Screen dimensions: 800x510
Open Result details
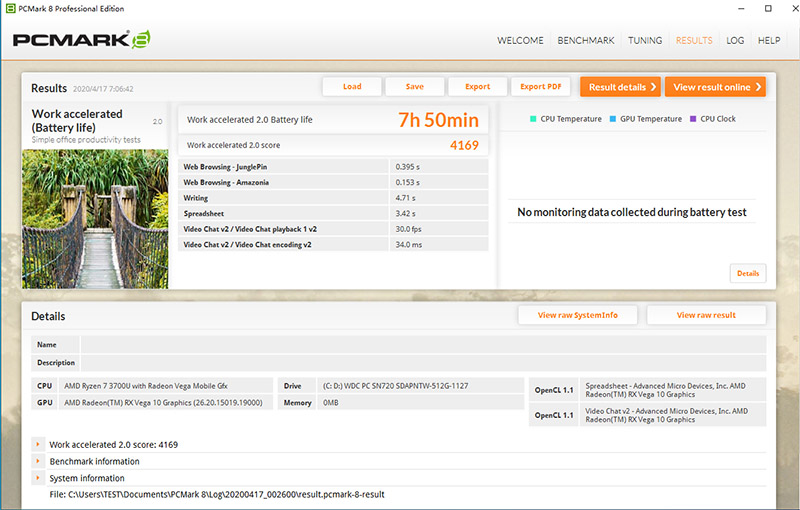coord(620,87)
